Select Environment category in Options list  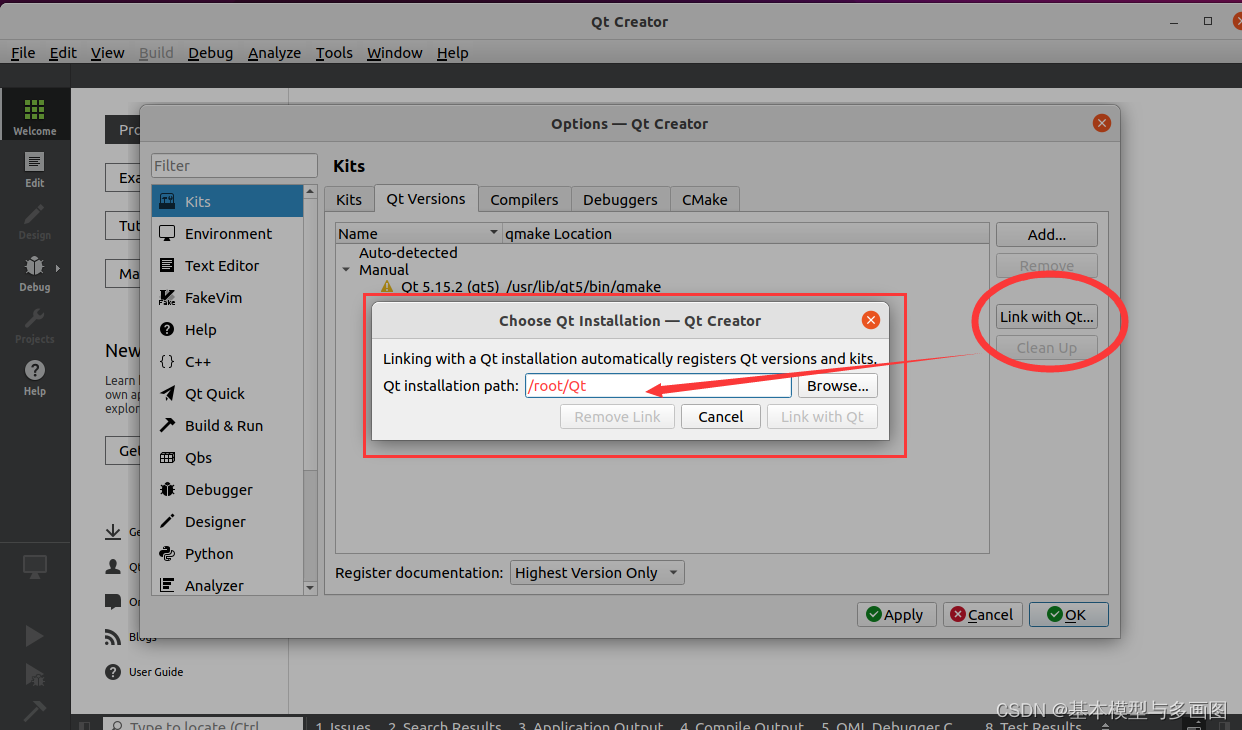tap(227, 233)
